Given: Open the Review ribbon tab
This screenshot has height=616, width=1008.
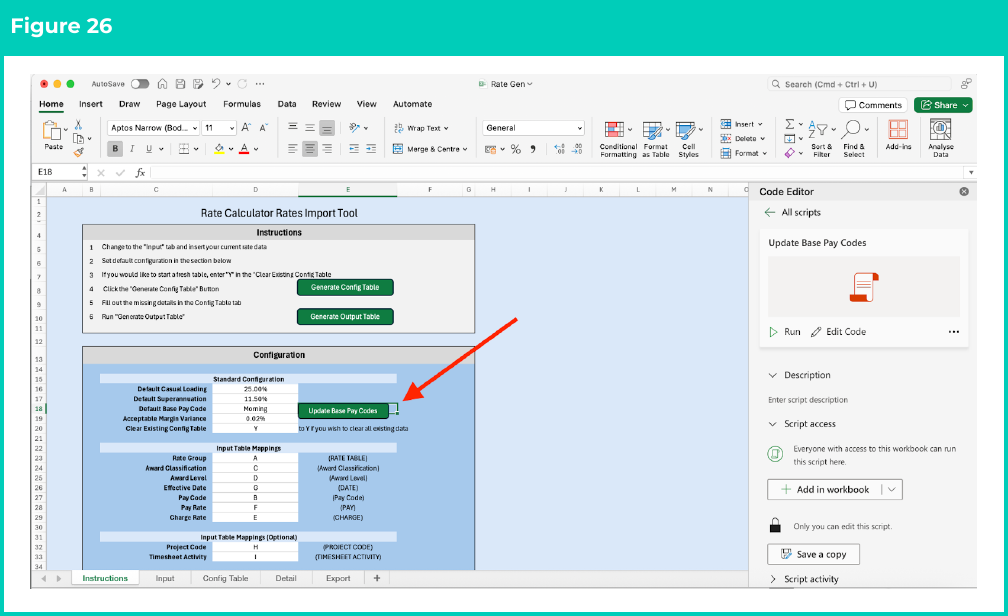Looking at the screenshot, I should coord(327,104).
